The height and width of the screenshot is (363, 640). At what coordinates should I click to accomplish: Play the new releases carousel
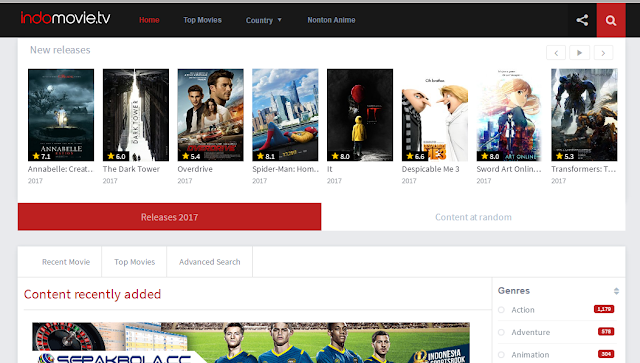click(579, 53)
